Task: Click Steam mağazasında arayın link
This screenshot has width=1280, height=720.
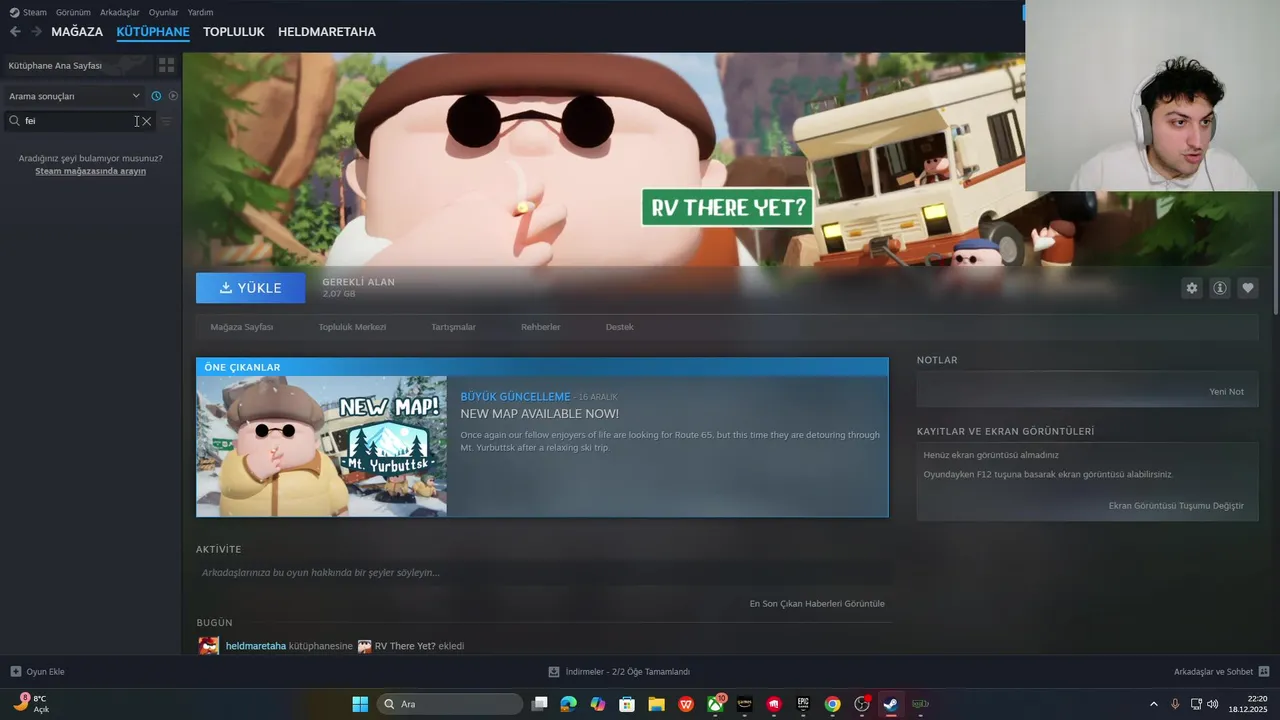Action: point(91,171)
